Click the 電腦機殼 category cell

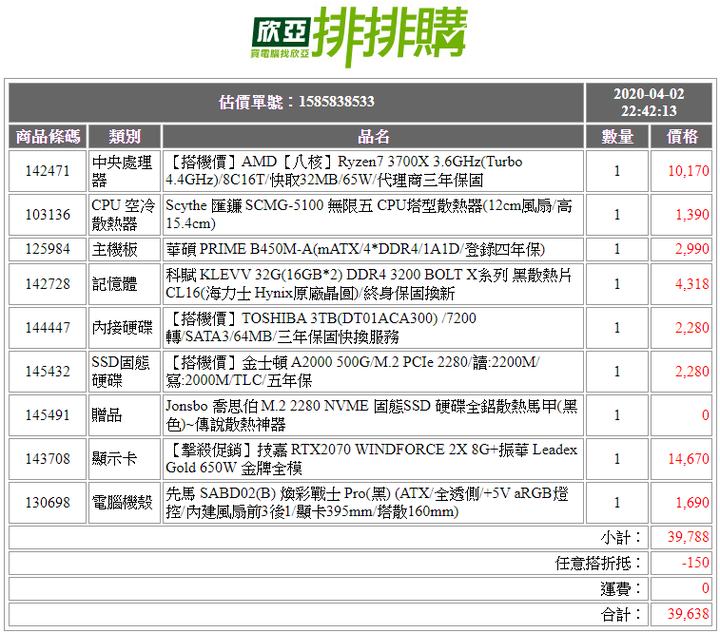click(x=124, y=503)
